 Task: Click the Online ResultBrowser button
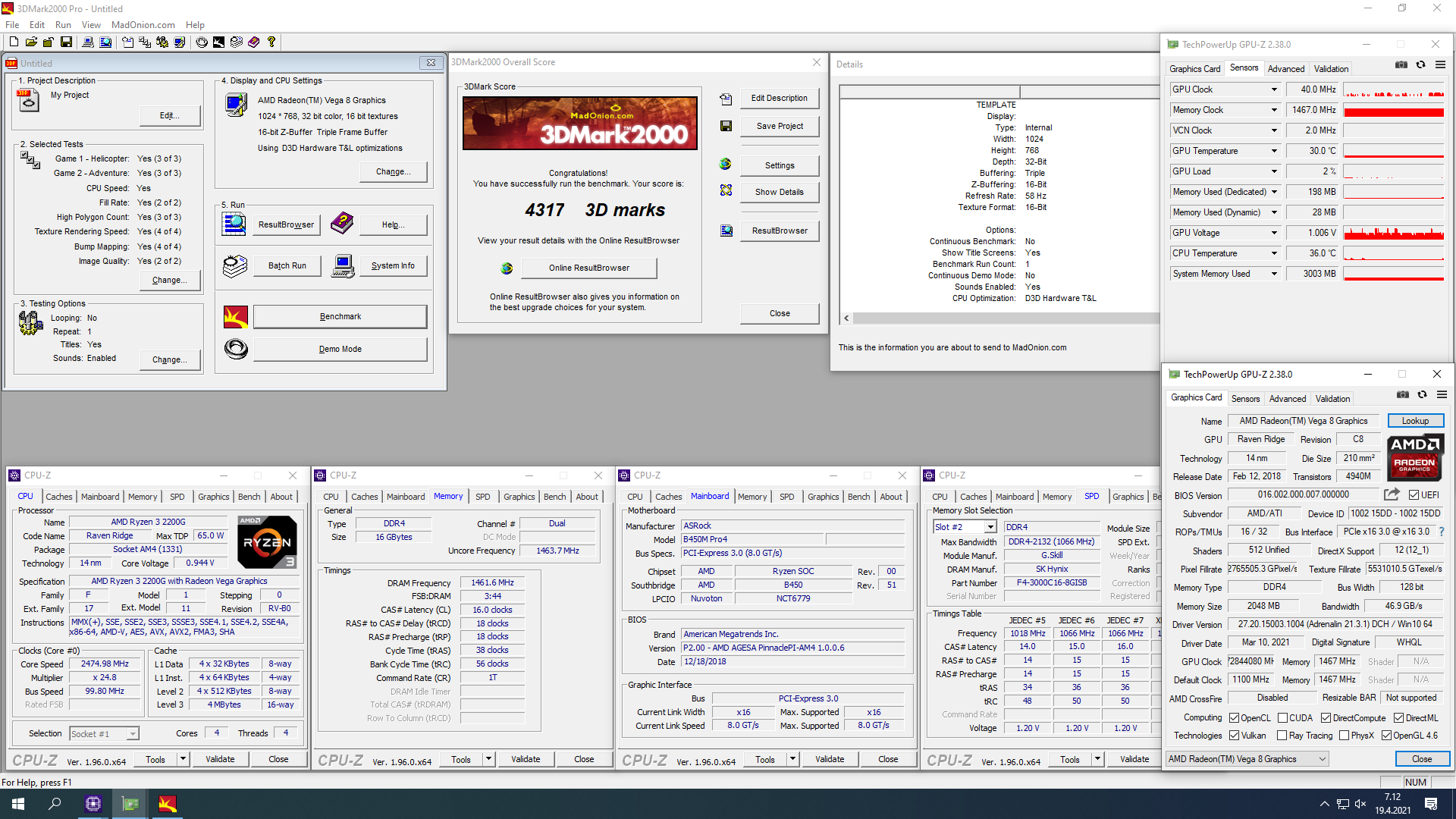589,268
